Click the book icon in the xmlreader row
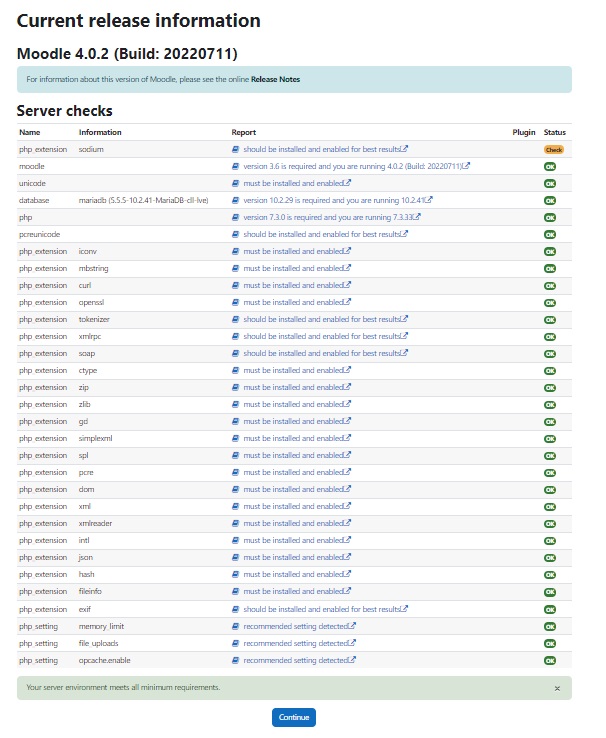This screenshot has width=606, height=738. click(235, 523)
